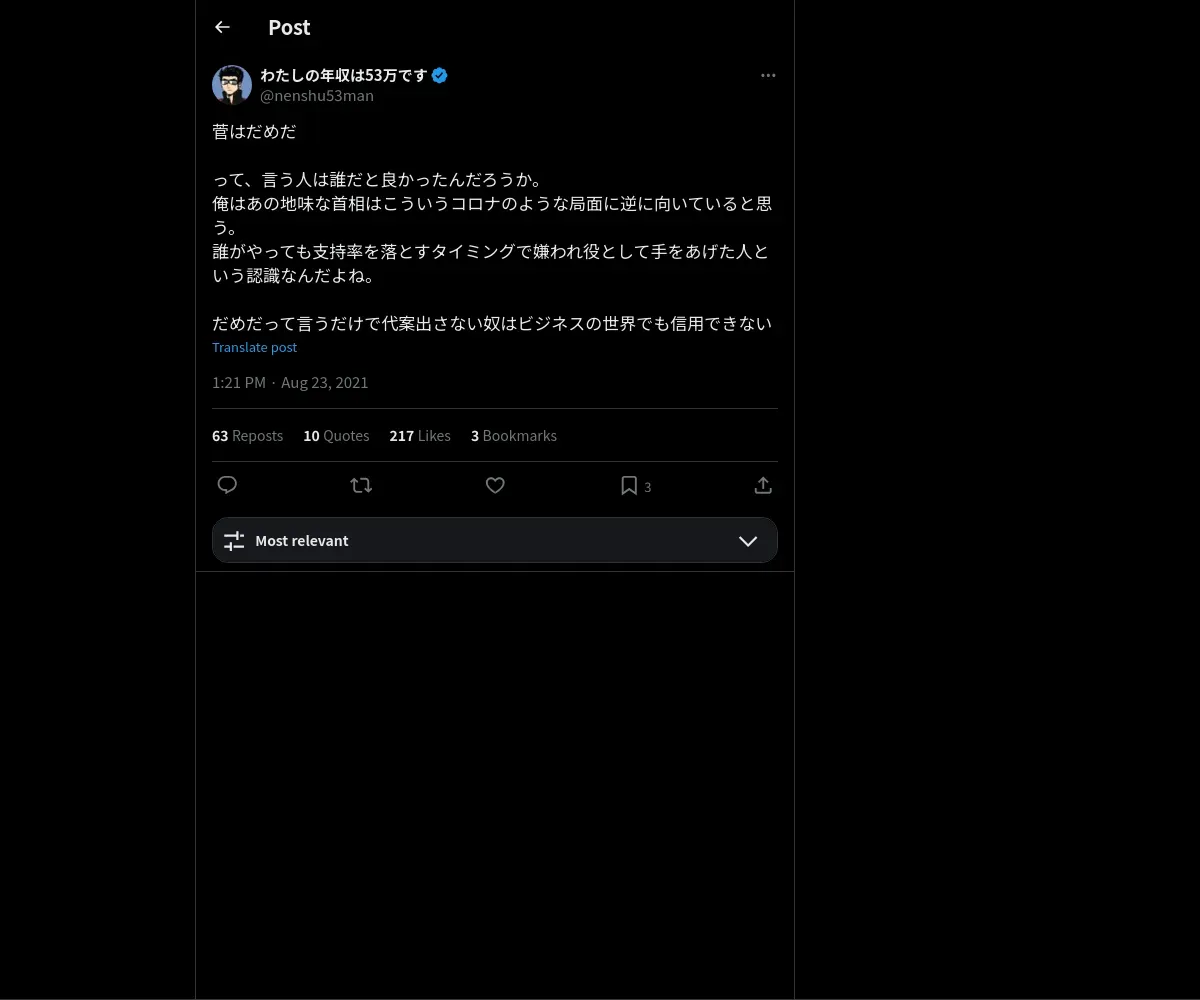This screenshot has width=1200, height=1000.
Task: Share the post via upload icon
Action: pos(763,485)
